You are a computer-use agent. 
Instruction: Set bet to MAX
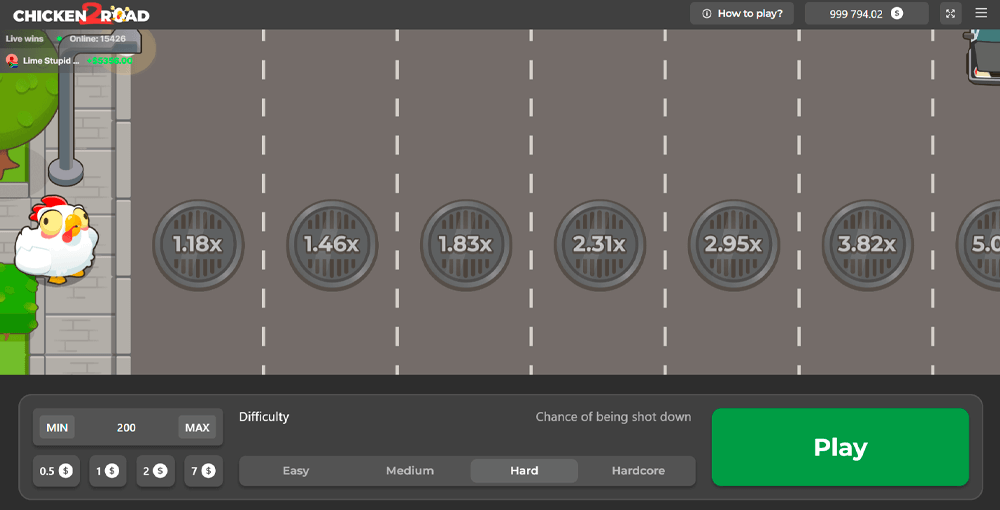(x=197, y=428)
